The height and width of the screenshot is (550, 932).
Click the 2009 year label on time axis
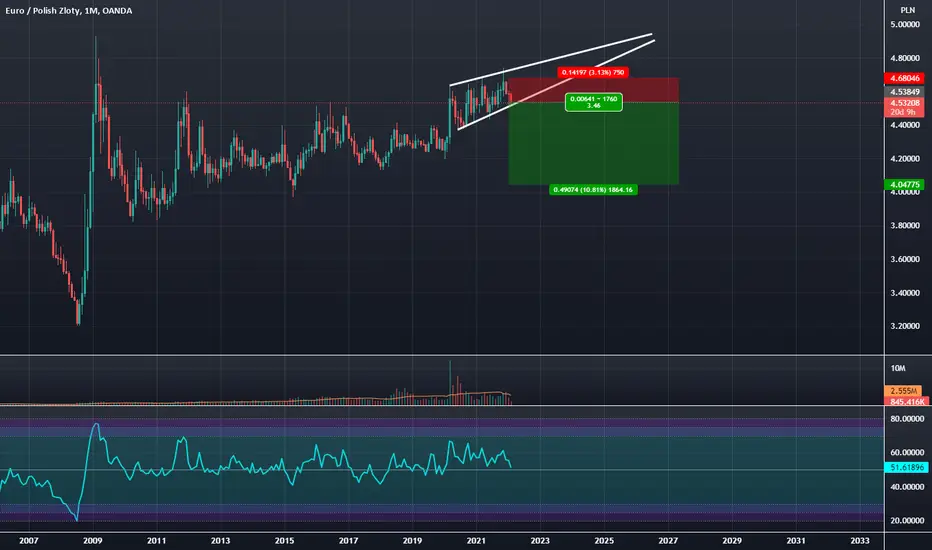click(93, 540)
